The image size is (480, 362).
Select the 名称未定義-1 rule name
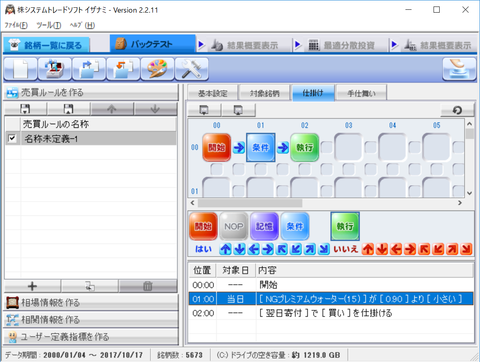pyautogui.click(x=51, y=138)
